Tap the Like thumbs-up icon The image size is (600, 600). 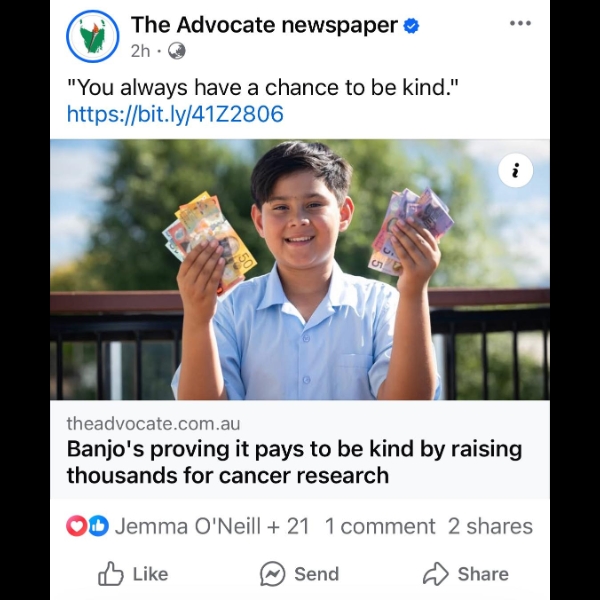pyautogui.click(x=111, y=574)
